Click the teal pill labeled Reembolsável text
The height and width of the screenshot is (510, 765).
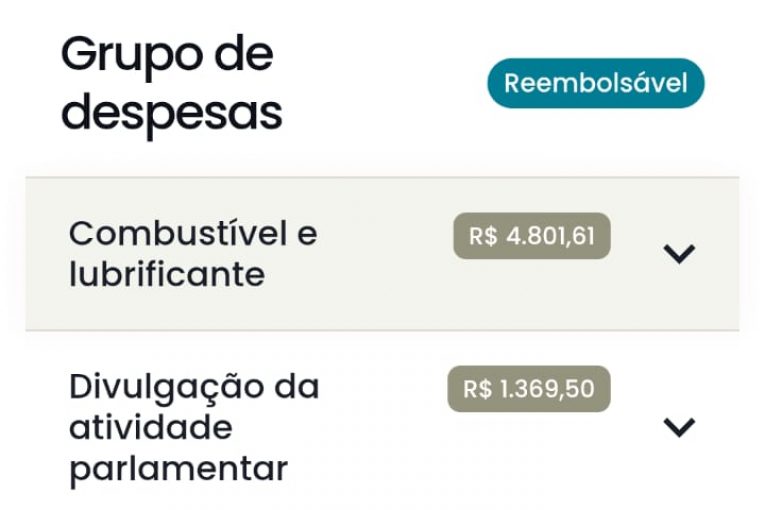595,83
